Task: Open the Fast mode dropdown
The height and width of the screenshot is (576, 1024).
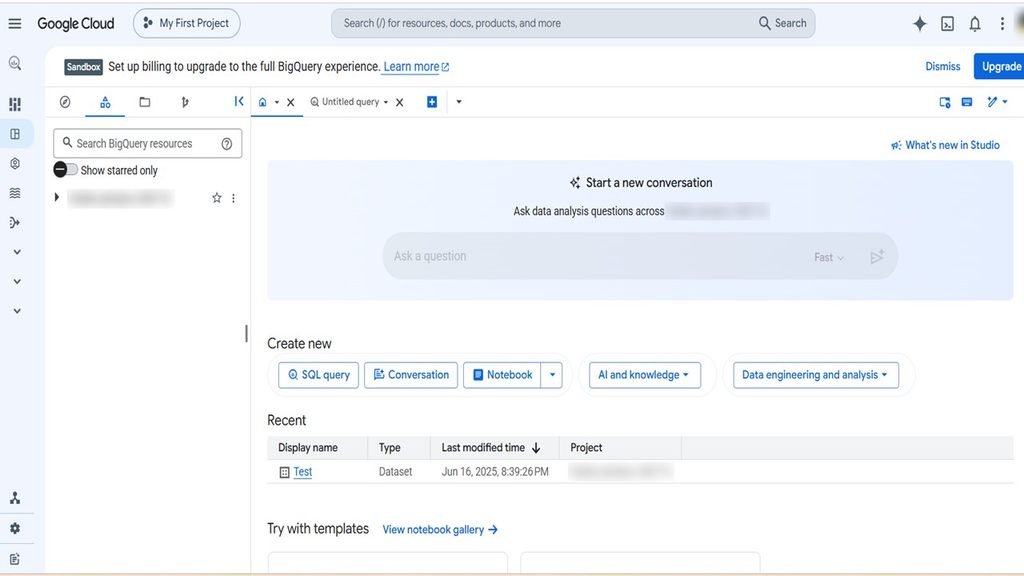Action: coord(829,257)
